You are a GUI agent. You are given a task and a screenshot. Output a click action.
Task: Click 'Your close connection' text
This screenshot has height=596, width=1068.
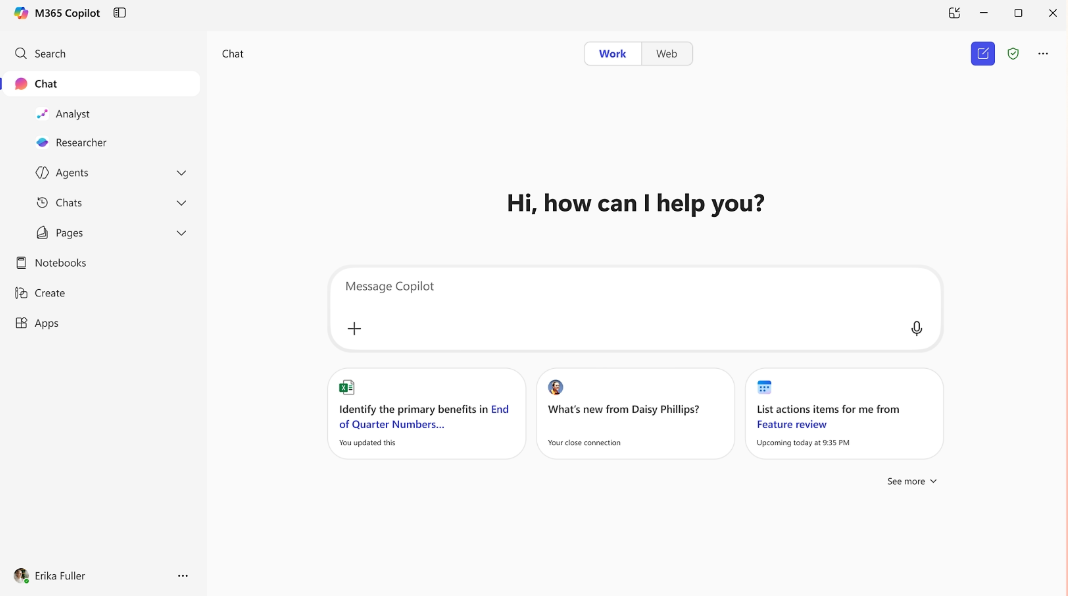(584, 443)
